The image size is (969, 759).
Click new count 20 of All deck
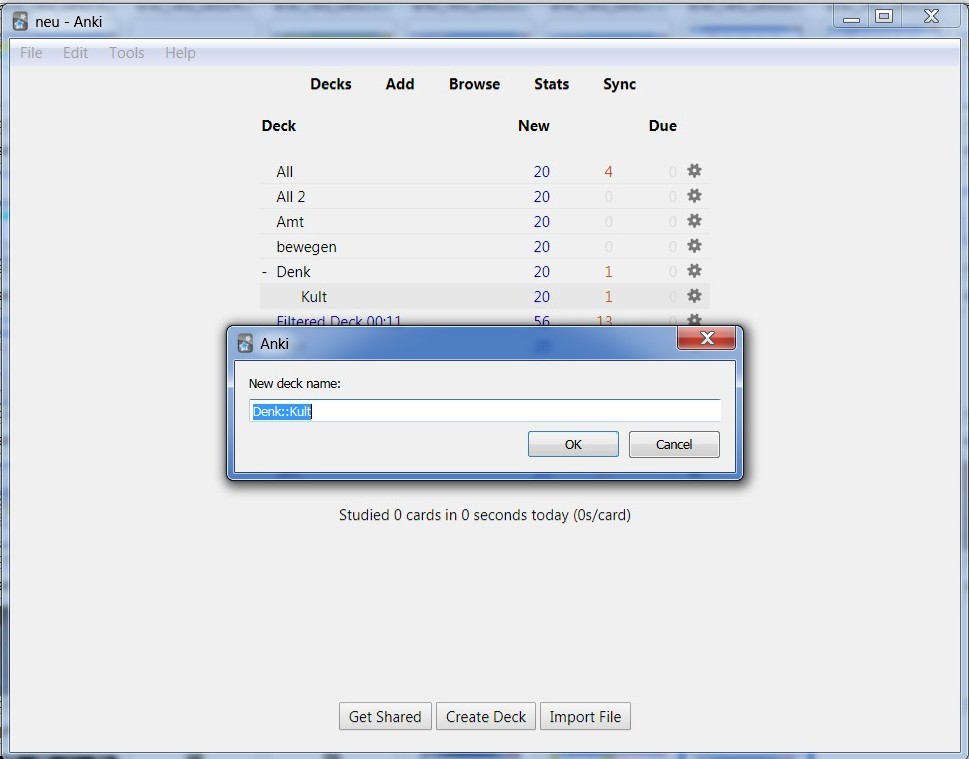pos(541,172)
